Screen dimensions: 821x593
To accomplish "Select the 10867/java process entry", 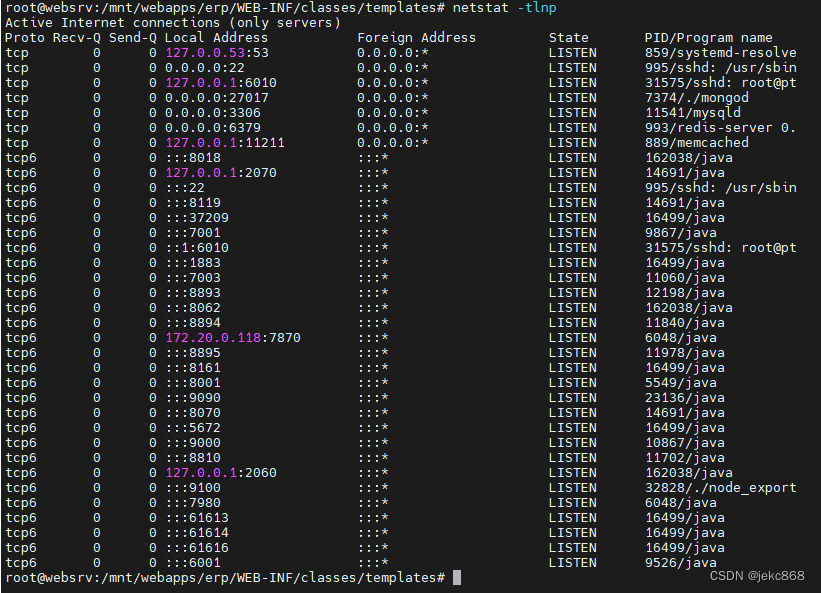I will coord(684,443).
